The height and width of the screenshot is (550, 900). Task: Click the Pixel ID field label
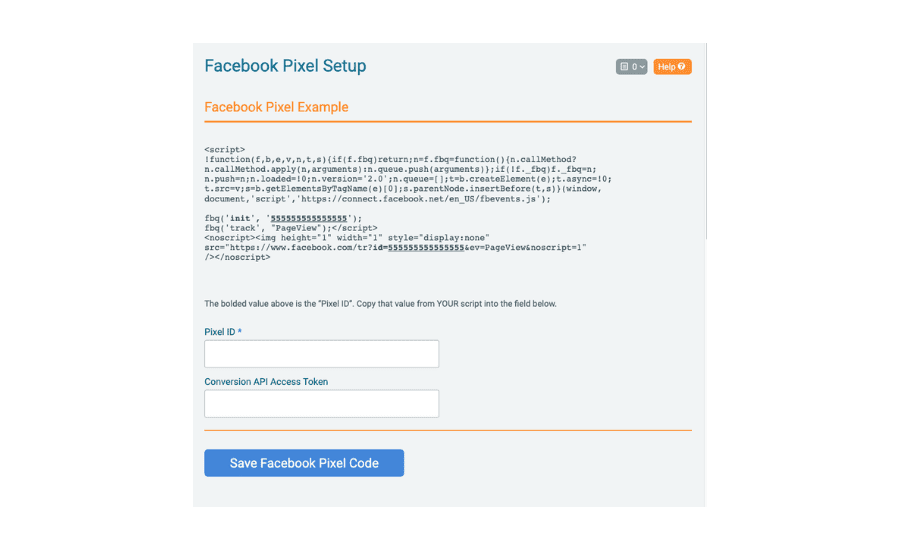tap(220, 332)
